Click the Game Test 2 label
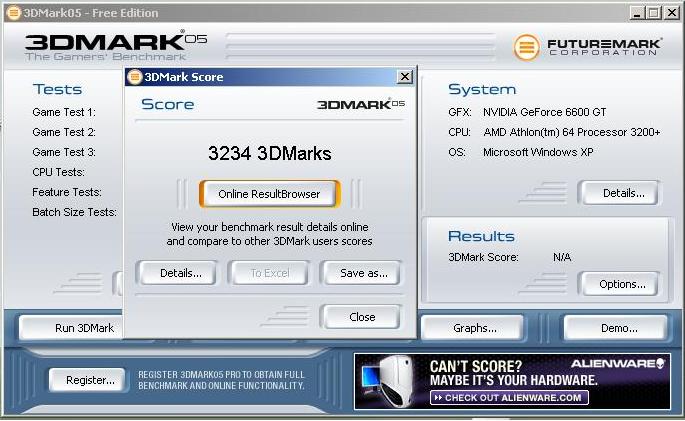Image resolution: width=685 pixels, height=421 pixels. (x=64, y=132)
